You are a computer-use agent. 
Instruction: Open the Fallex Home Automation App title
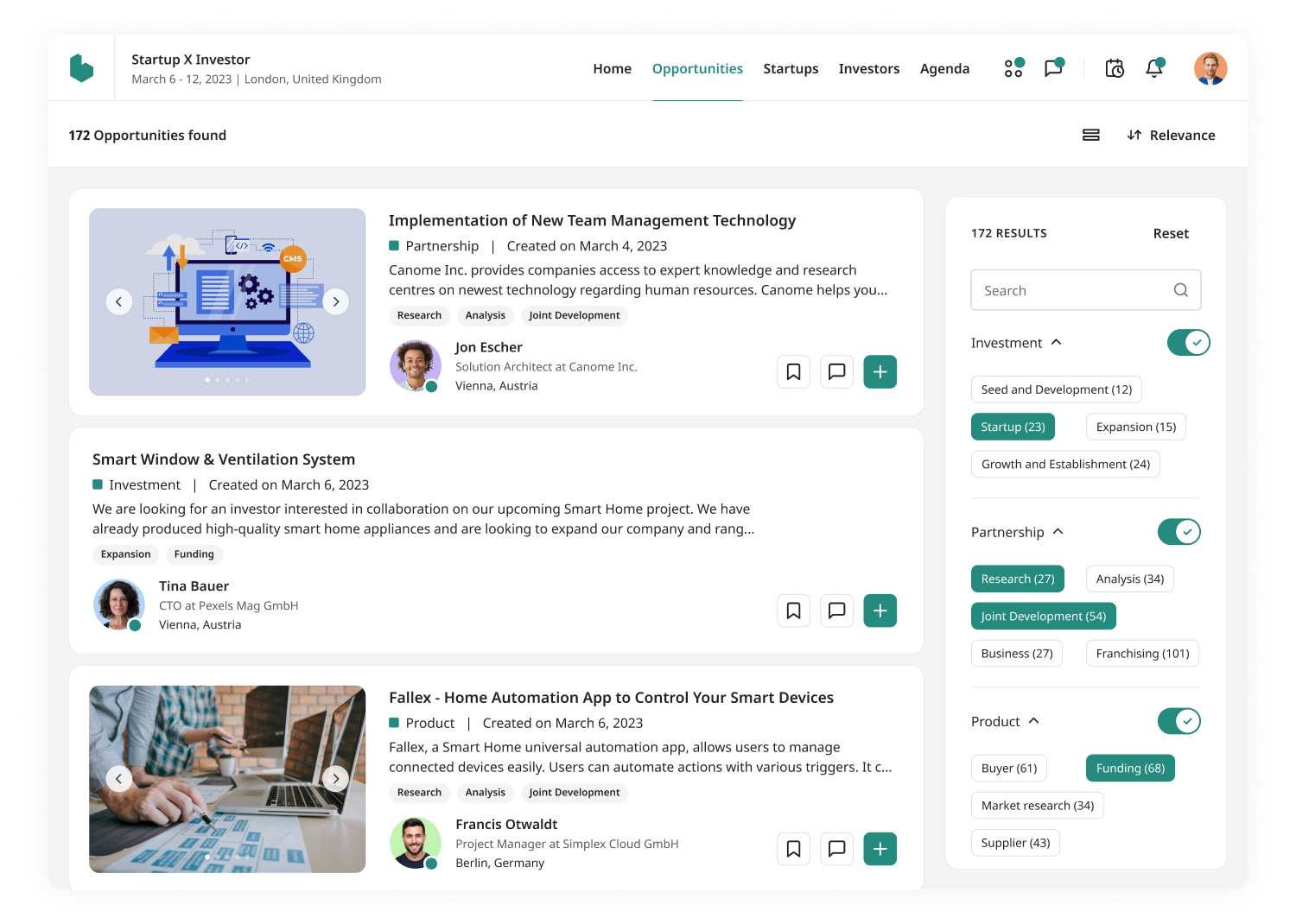click(x=611, y=698)
